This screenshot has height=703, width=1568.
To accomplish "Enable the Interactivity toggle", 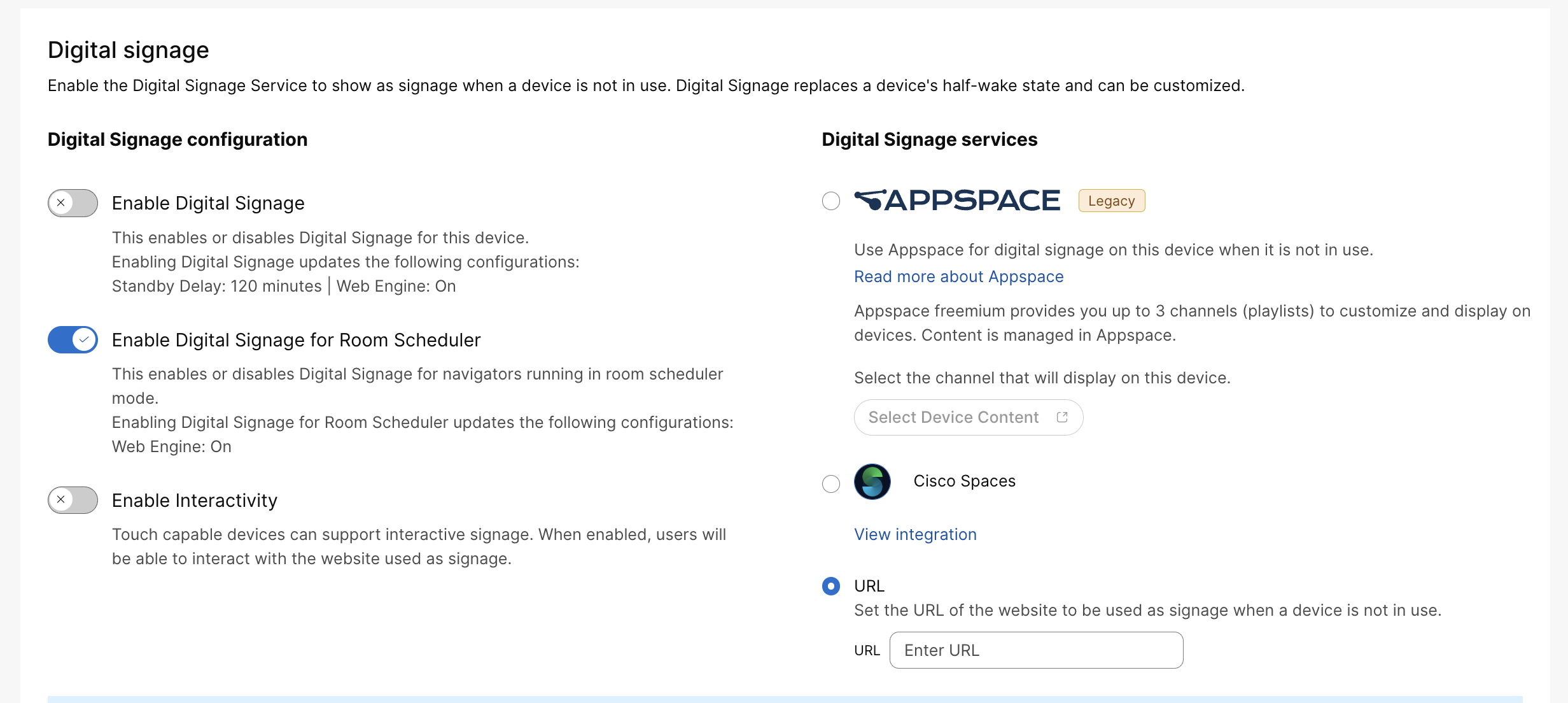I will tap(72, 500).
